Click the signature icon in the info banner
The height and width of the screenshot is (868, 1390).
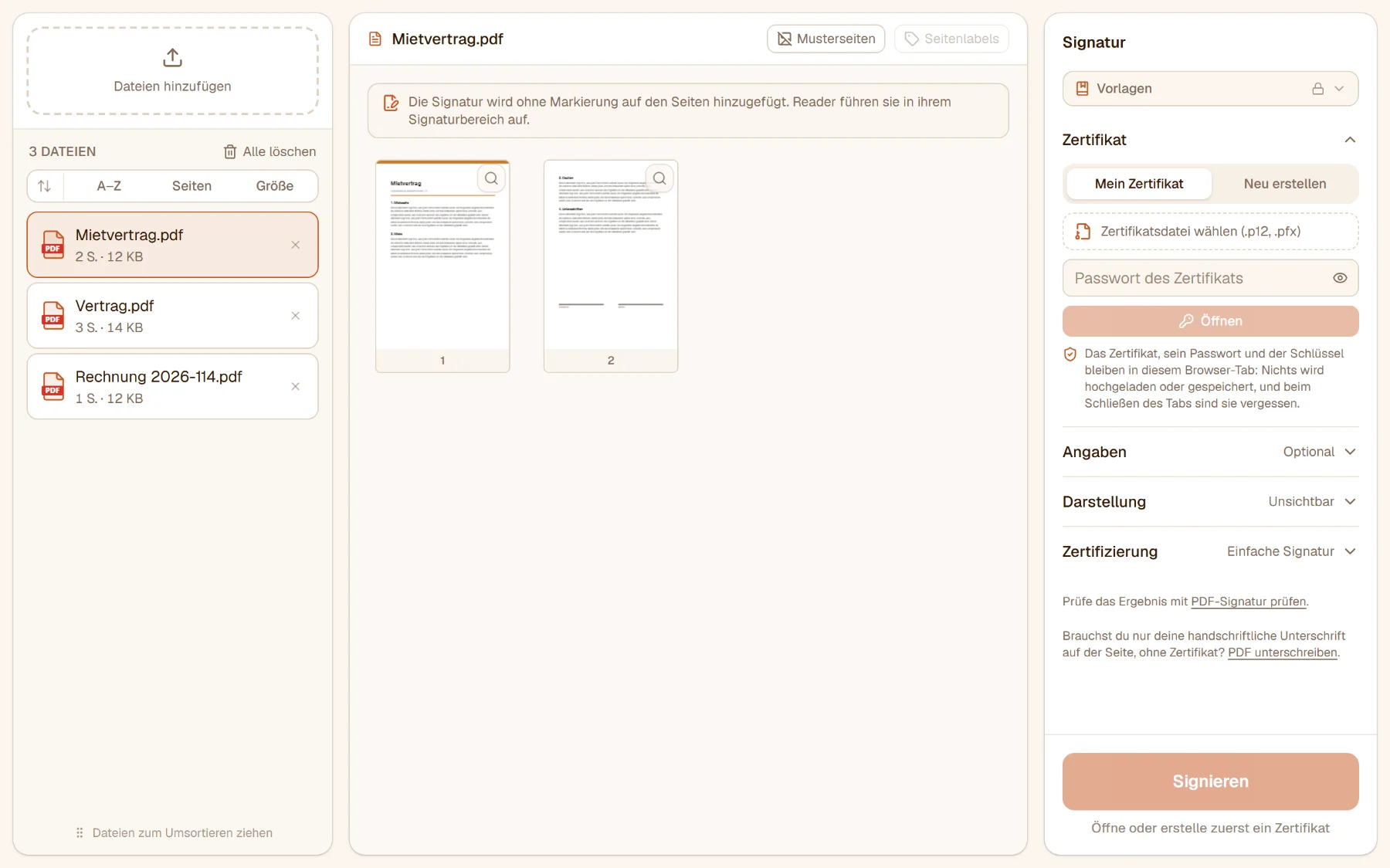(x=392, y=103)
